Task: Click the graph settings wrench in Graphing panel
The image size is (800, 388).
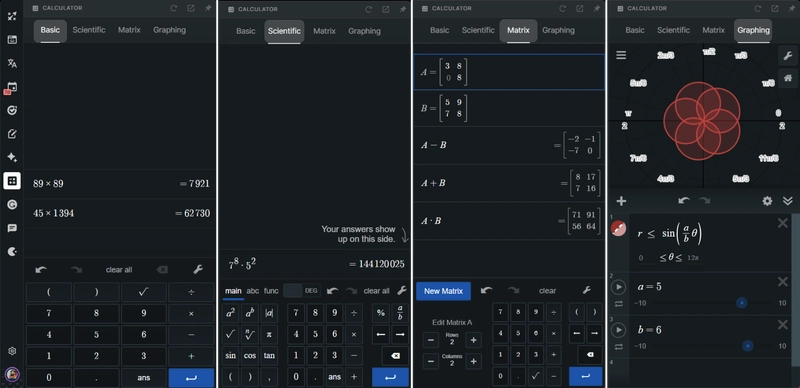Action: [x=788, y=55]
